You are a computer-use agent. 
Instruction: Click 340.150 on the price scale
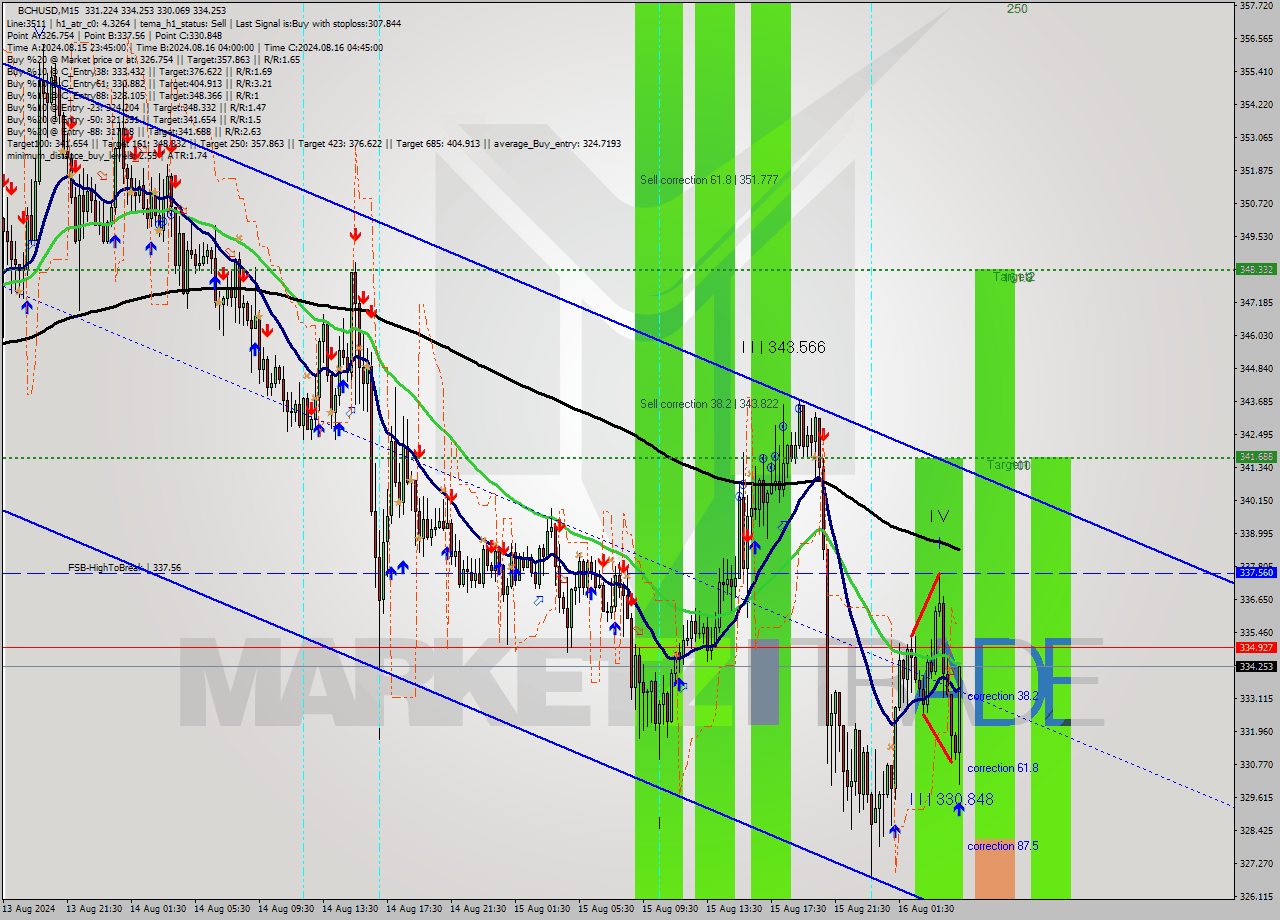pos(1256,501)
